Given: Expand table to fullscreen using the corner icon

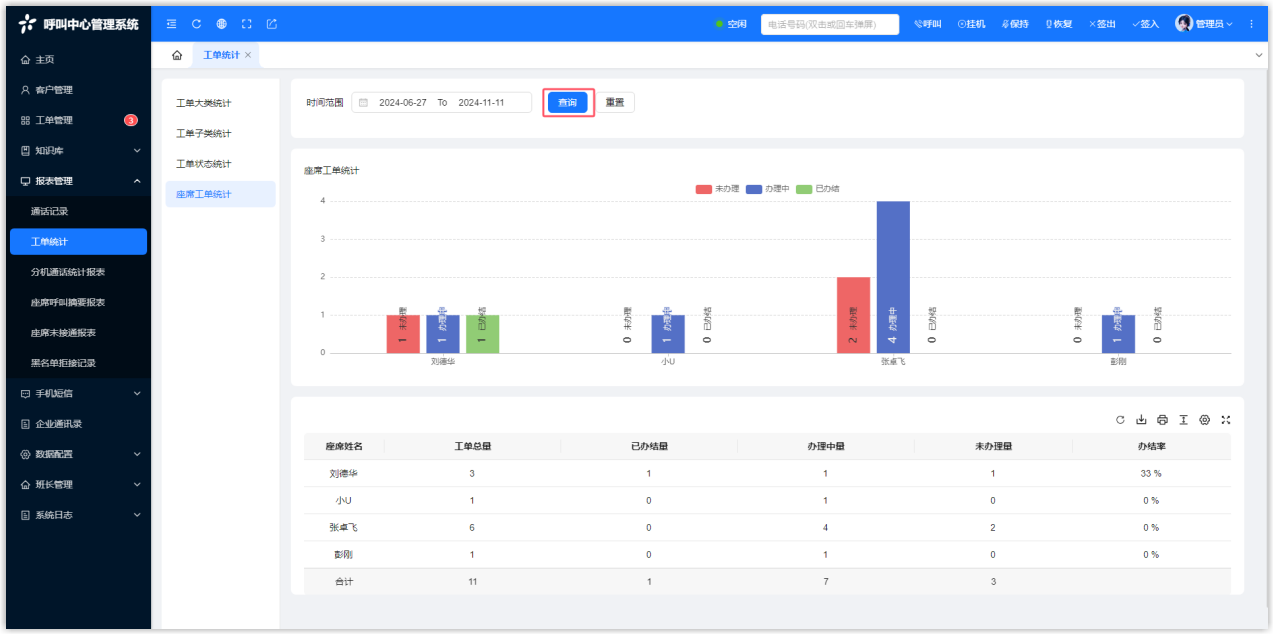Looking at the screenshot, I should 1225,420.
